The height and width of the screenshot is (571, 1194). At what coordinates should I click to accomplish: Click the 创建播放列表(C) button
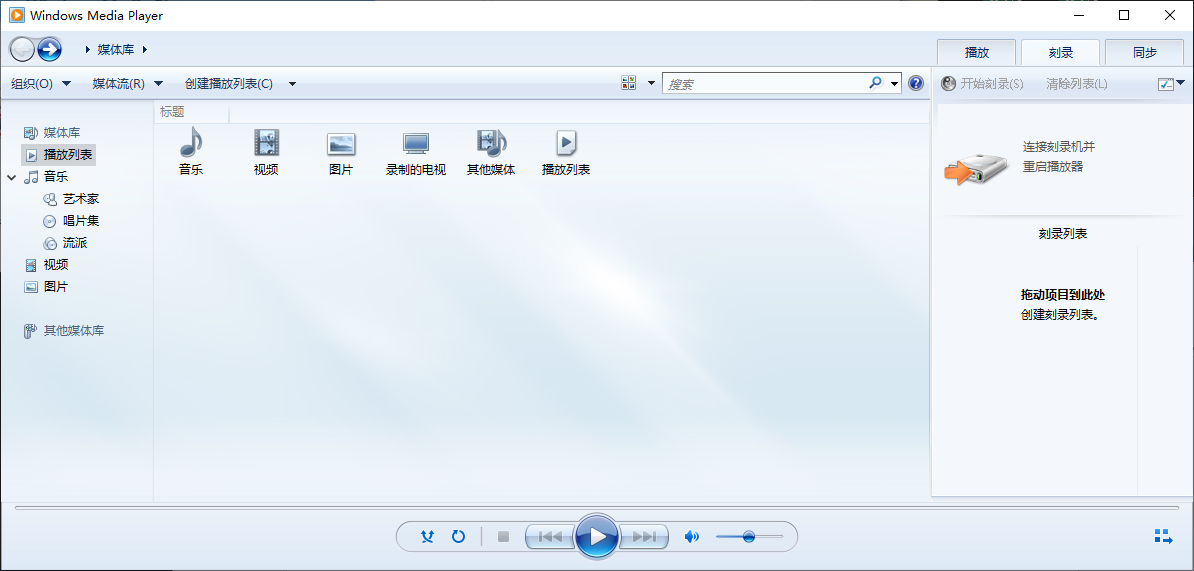228,84
